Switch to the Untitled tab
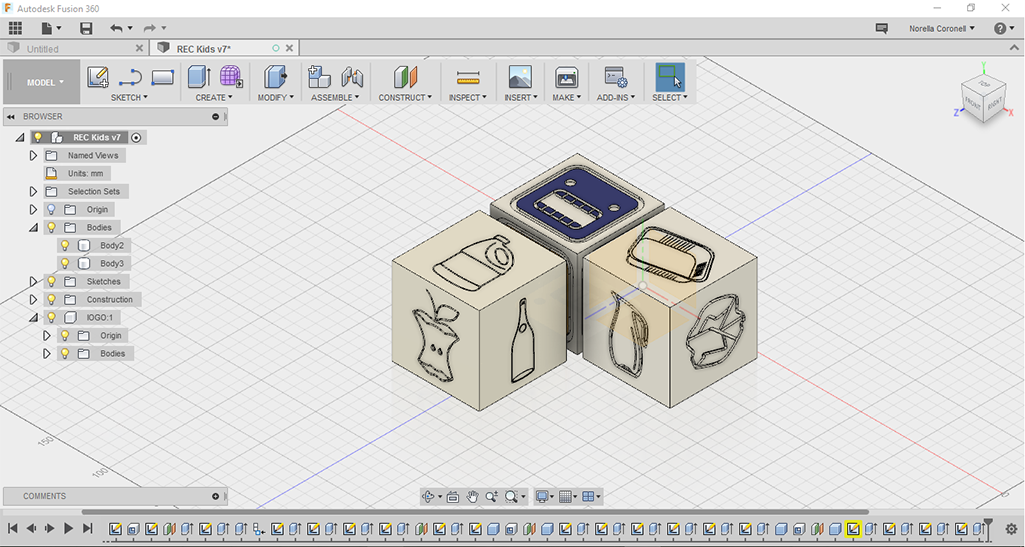Screen dimensions: 1025x547 [x=42, y=49]
